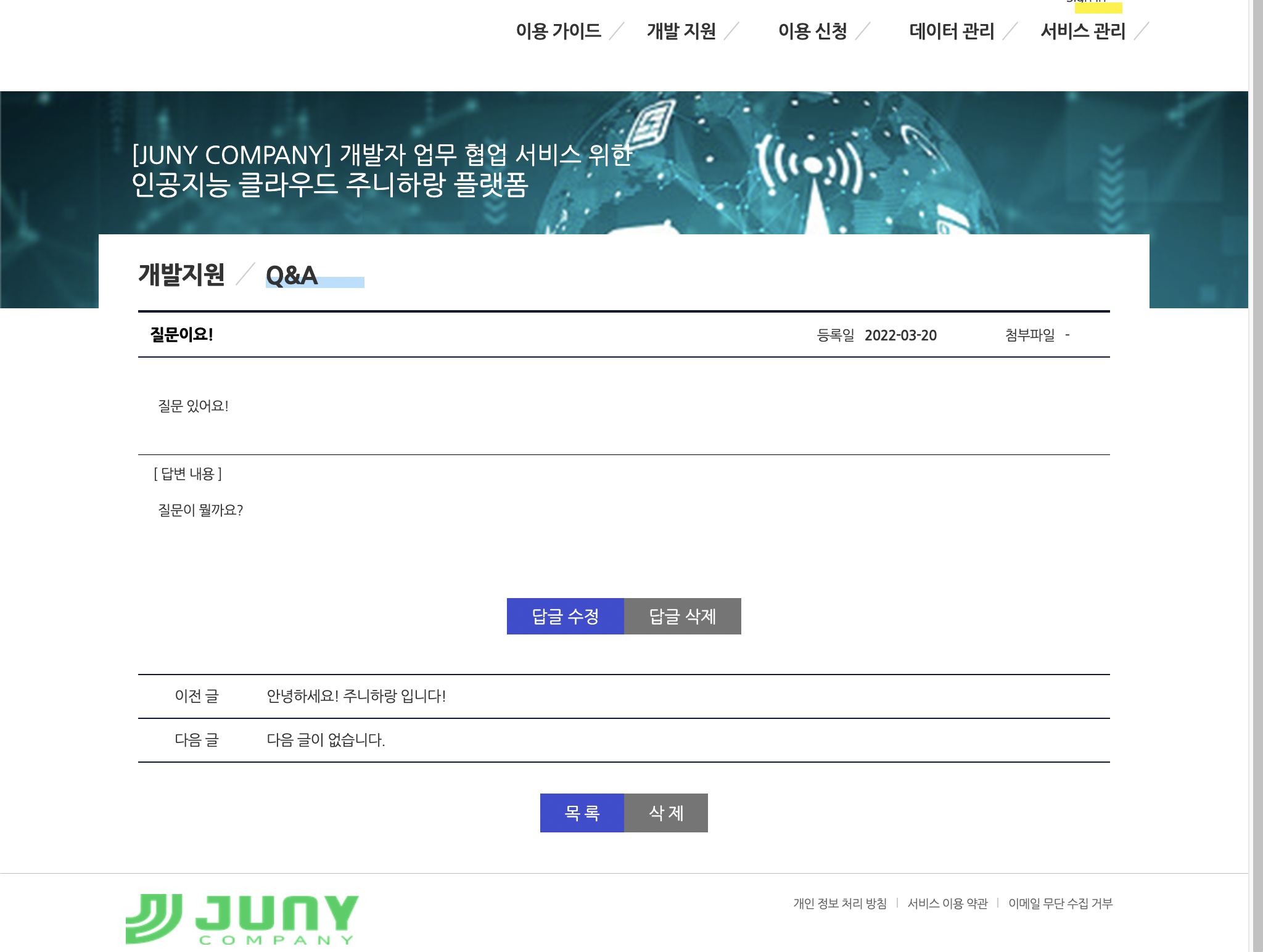
Task: Open the 개발 지원 menu
Action: (681, 31)
